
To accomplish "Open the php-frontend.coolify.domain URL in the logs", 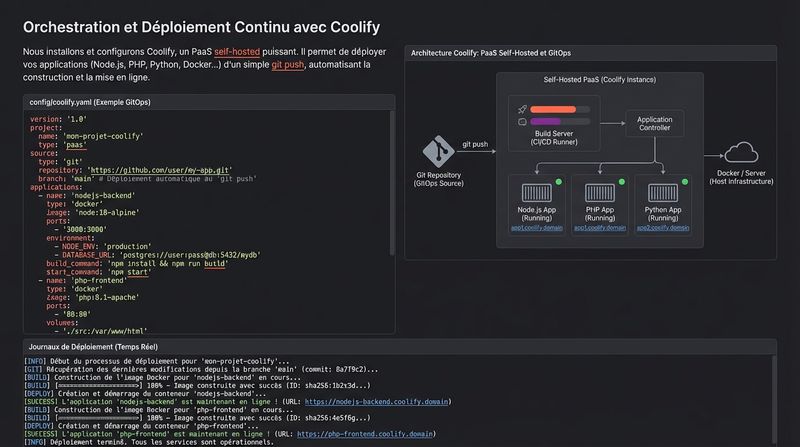I will (x=365, y=434).
